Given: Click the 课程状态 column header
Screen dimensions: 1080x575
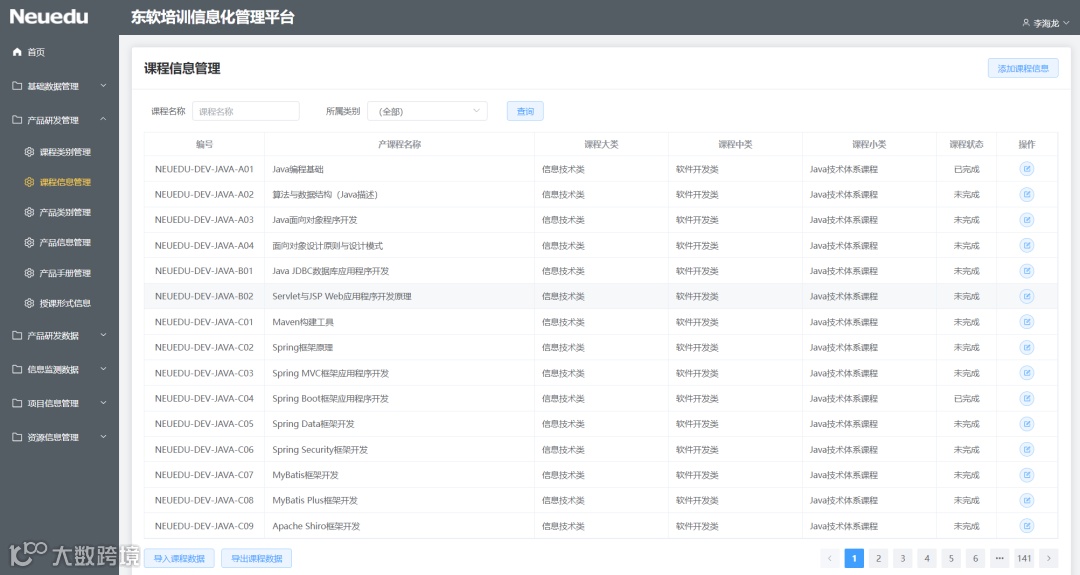Looking at the screenshot, I should click(966, 144).
